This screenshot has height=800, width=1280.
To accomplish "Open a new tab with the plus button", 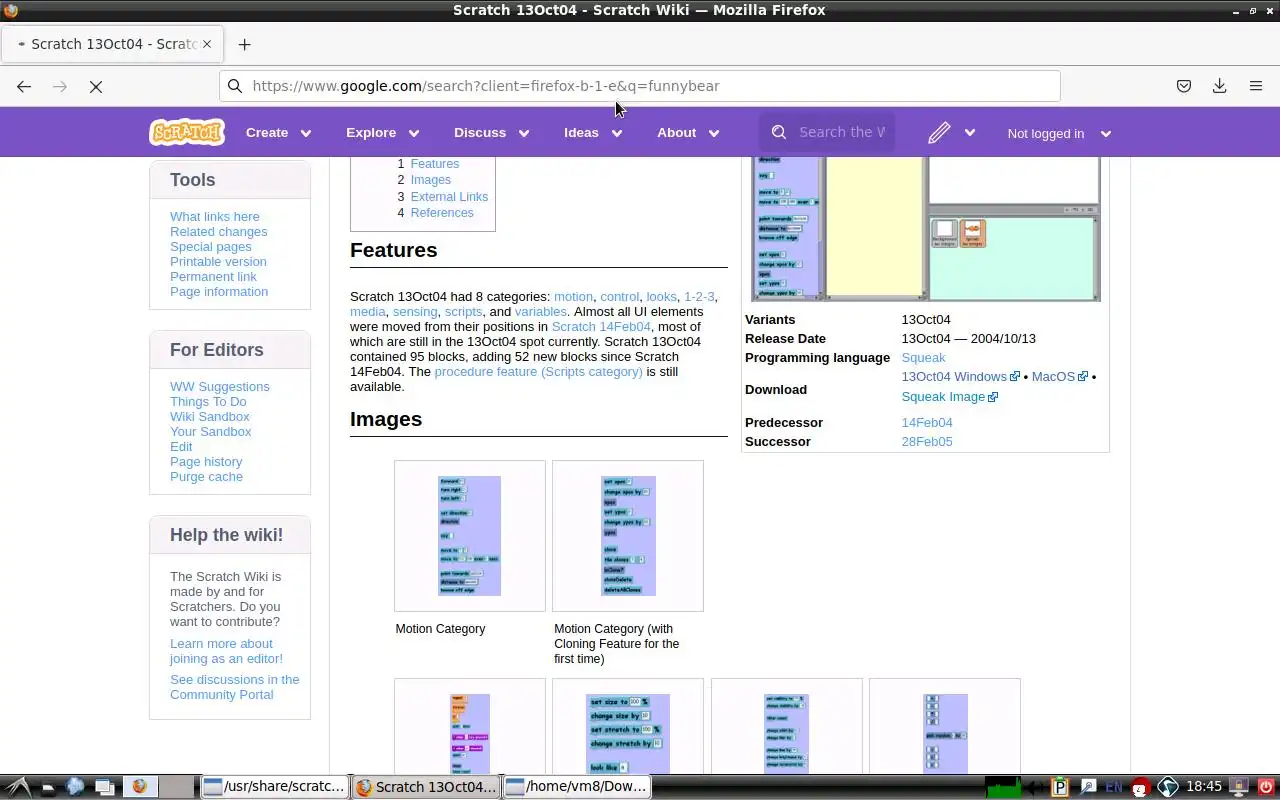I will pos(244,44).
